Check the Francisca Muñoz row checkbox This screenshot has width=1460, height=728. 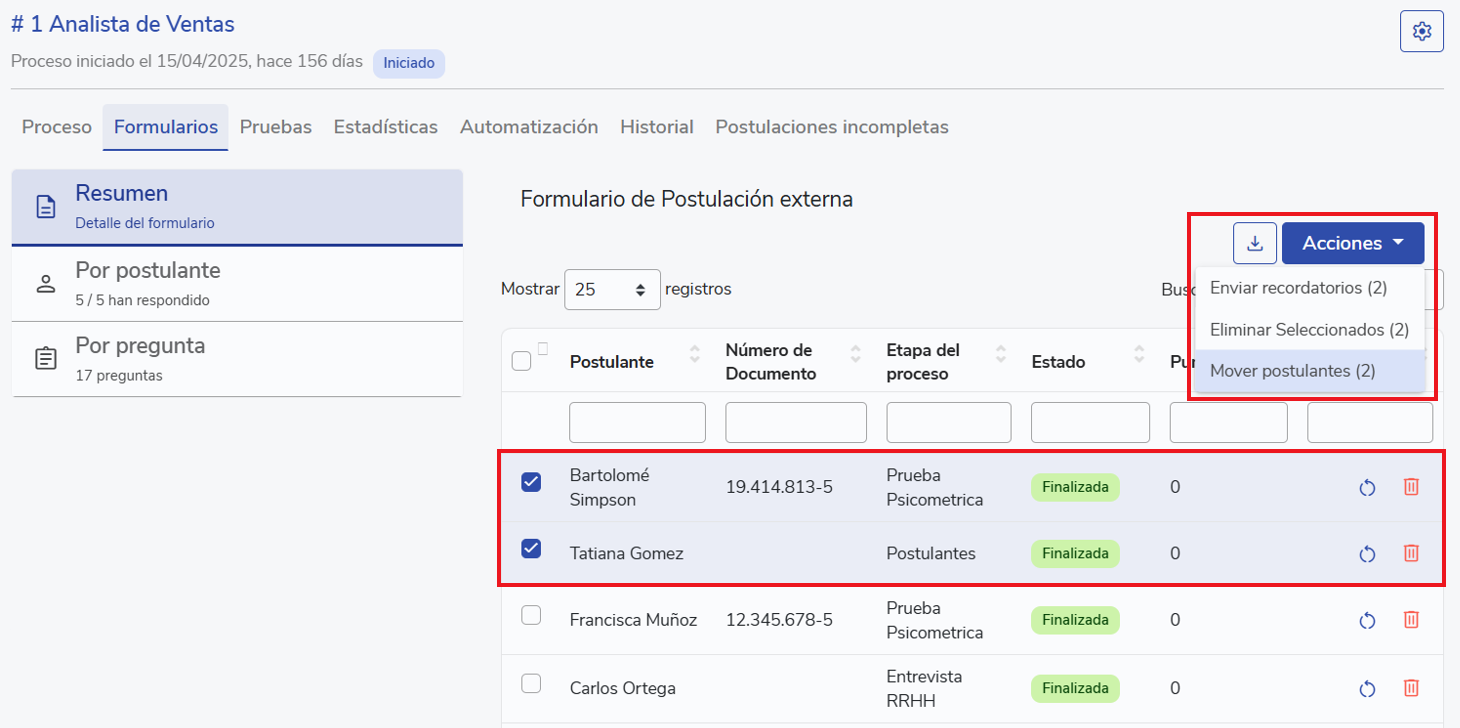[x=531, y=616]
